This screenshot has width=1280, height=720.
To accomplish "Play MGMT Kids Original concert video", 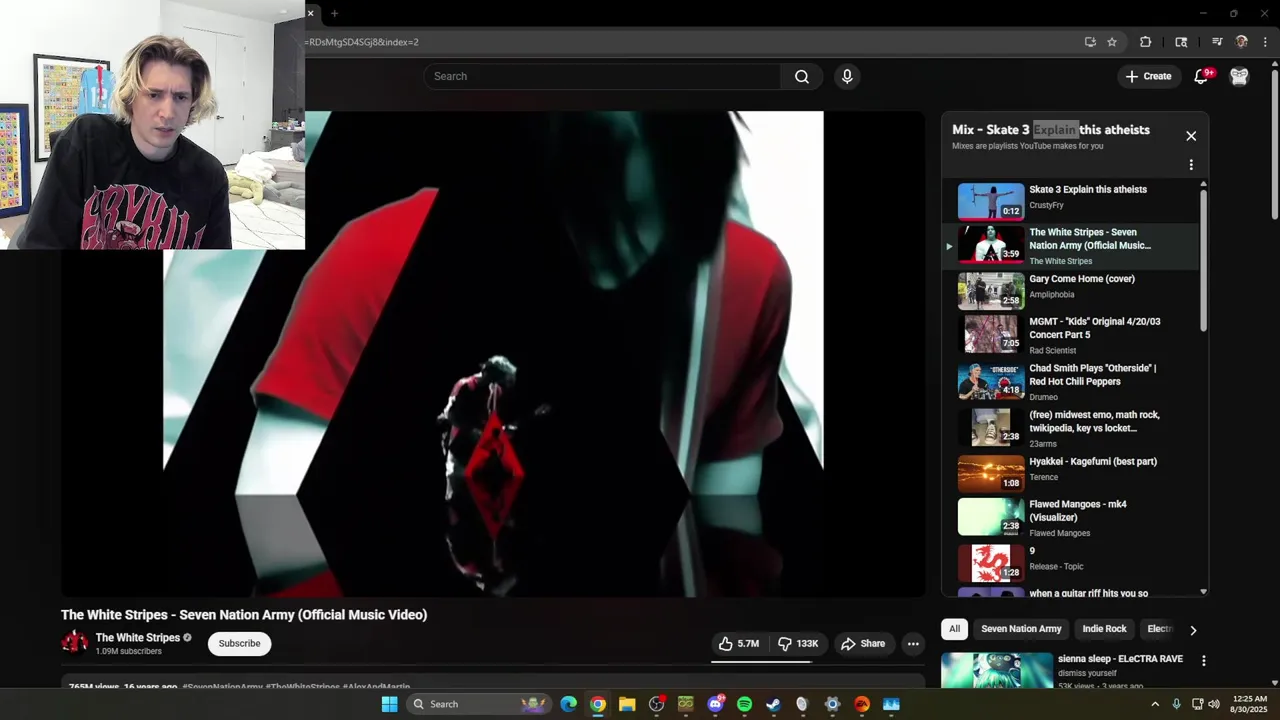I will point(1070,335).
